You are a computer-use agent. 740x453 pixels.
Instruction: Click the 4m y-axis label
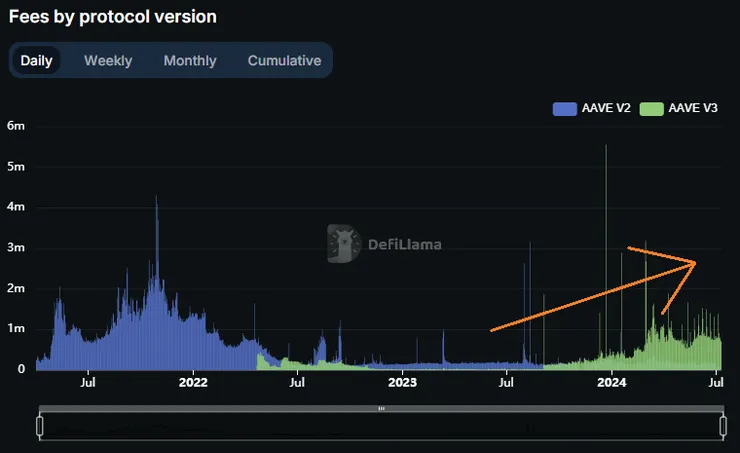tap(16, 207)
